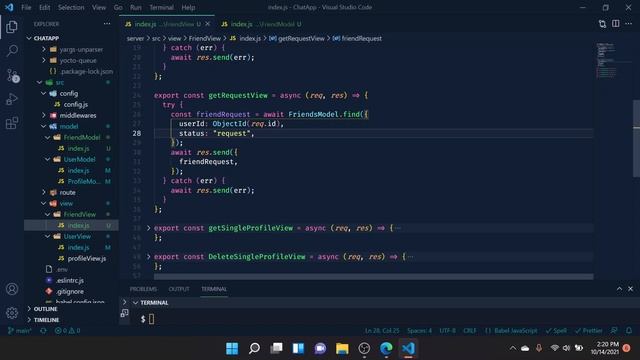Open the Search view in activity bar
The image size is (640, 360).
click(12, 51)
